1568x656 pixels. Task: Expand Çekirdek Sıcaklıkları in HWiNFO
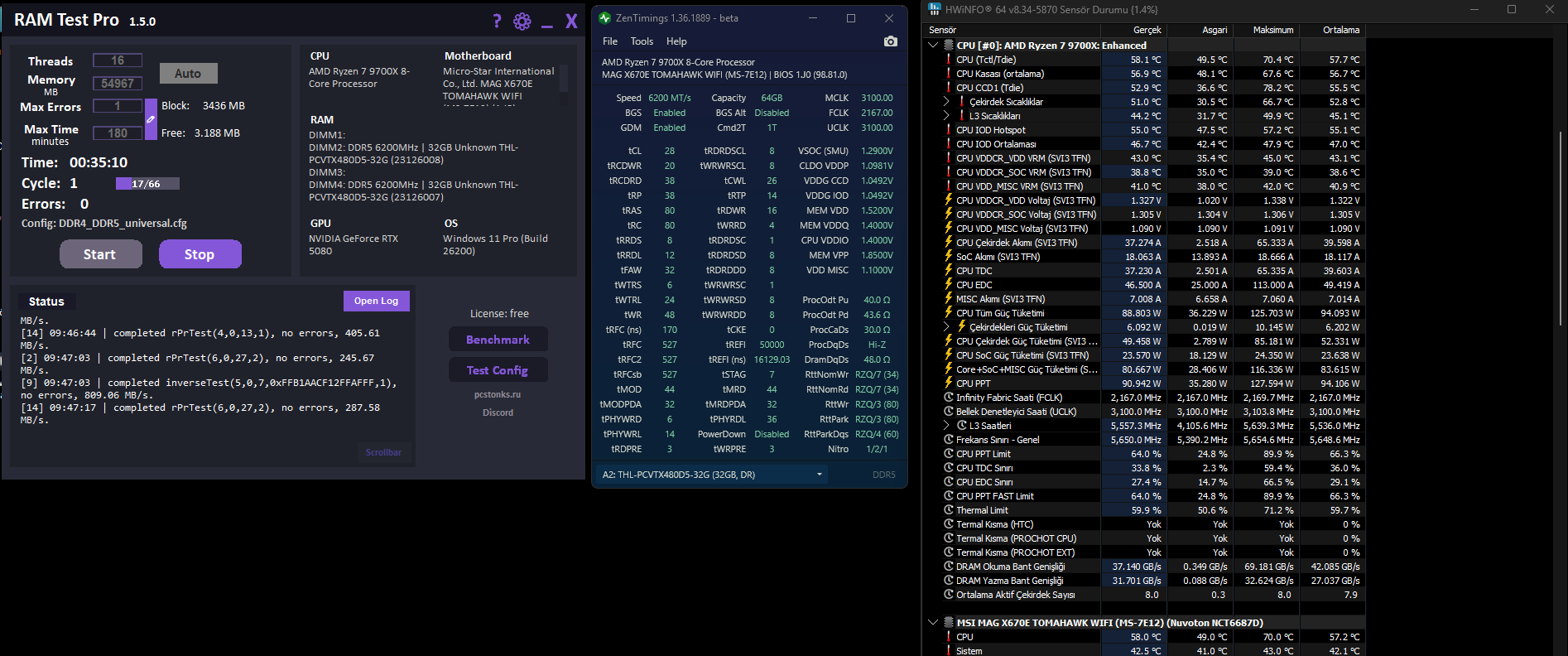(946, 102)
